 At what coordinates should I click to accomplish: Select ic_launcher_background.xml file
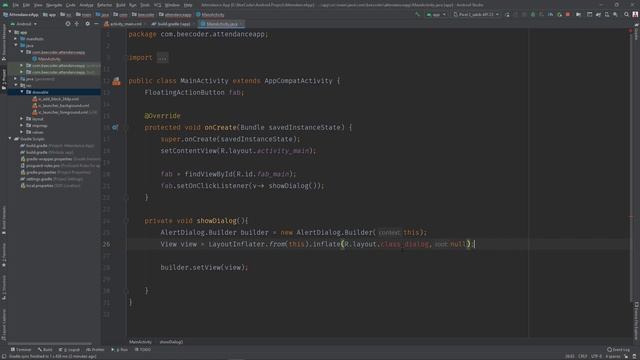(x=61, y=105)
